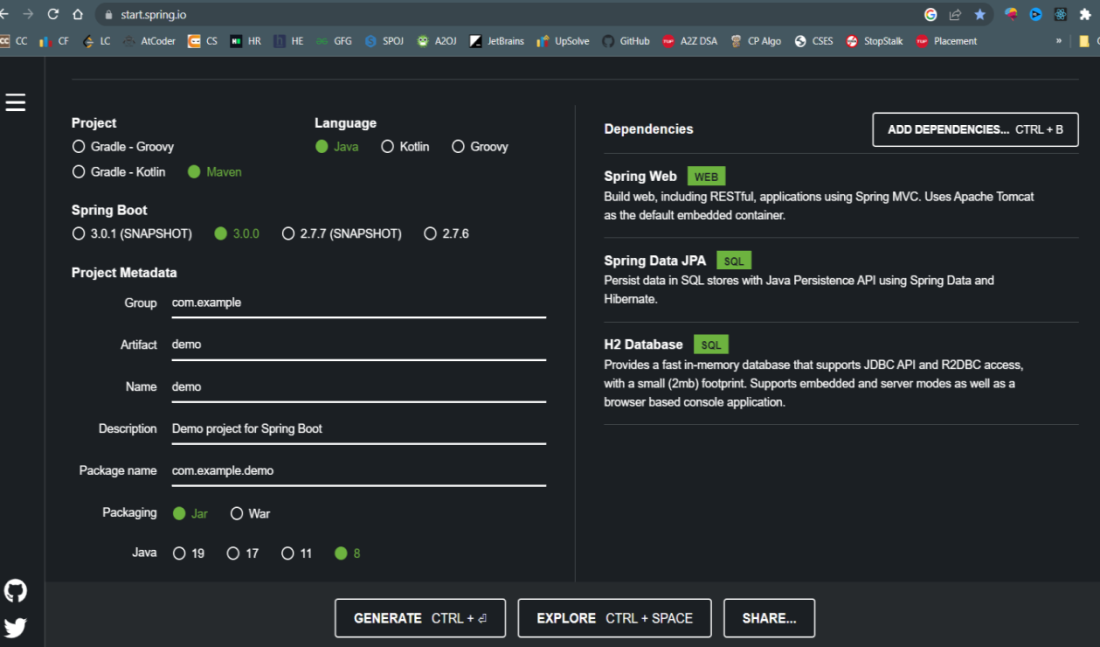Click the Group input field
The width and height of the screenshot is (1100, 647).
(x=358, y=303)
